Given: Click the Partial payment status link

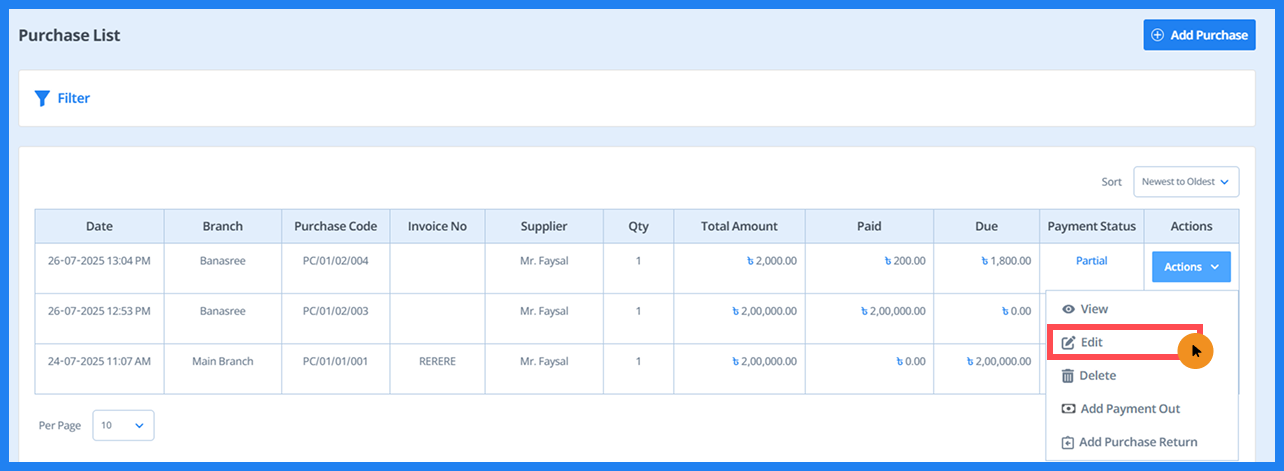Looking at the screenshot, I should 1091,261.
